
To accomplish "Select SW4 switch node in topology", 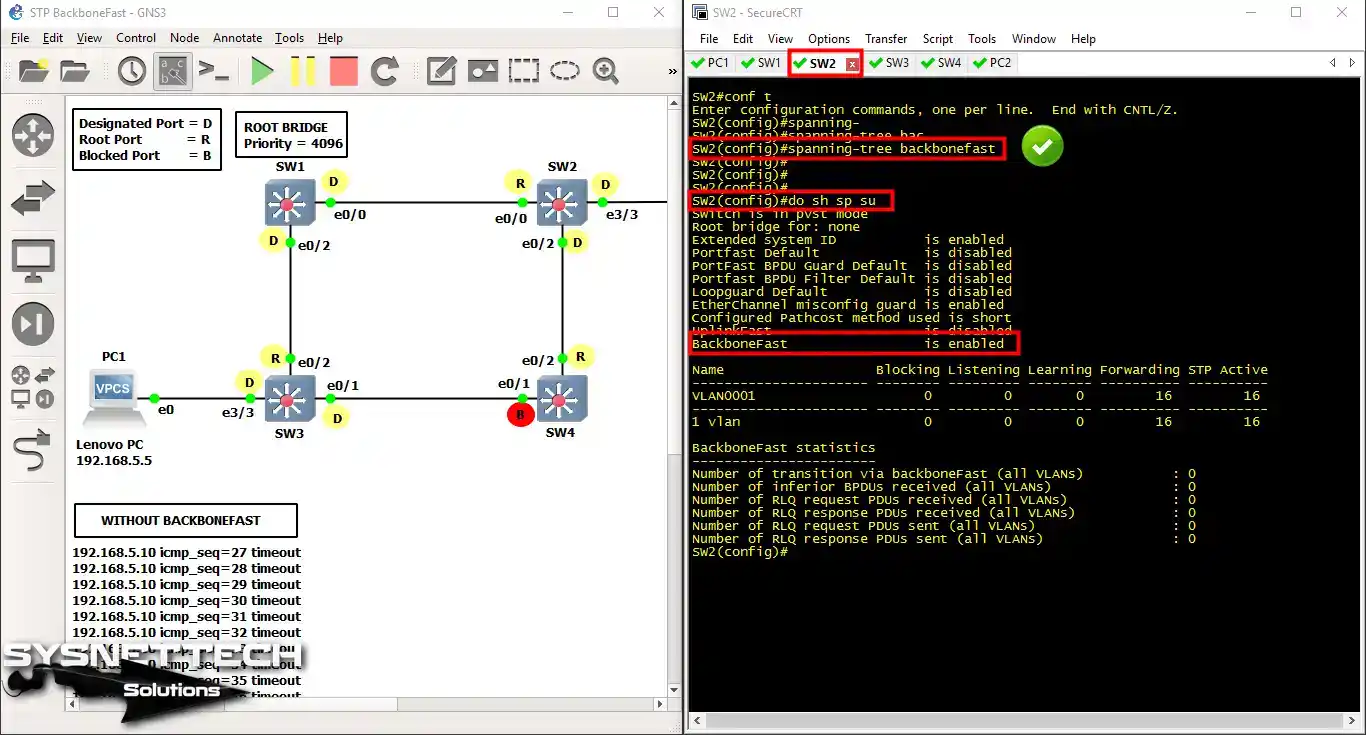I will point(562,398).
